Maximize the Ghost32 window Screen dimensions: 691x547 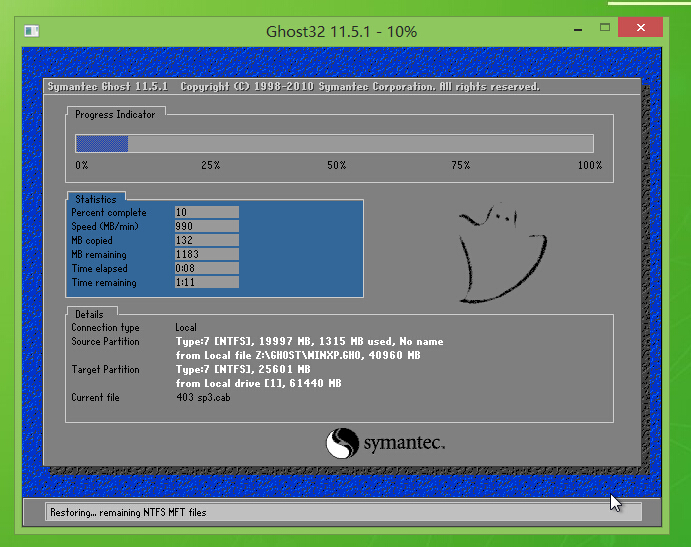[605, 28]
